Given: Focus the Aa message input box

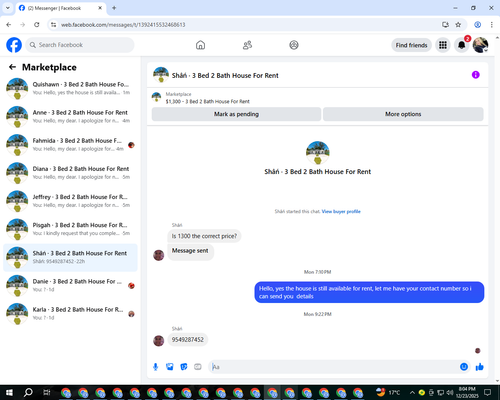Looking at the screenshot, I should click(333, 367).
